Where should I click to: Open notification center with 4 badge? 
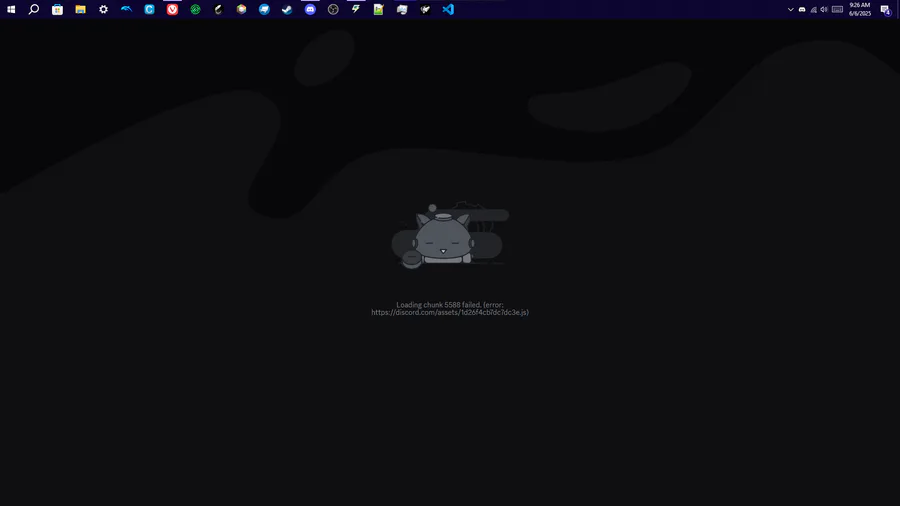point(885,10)
